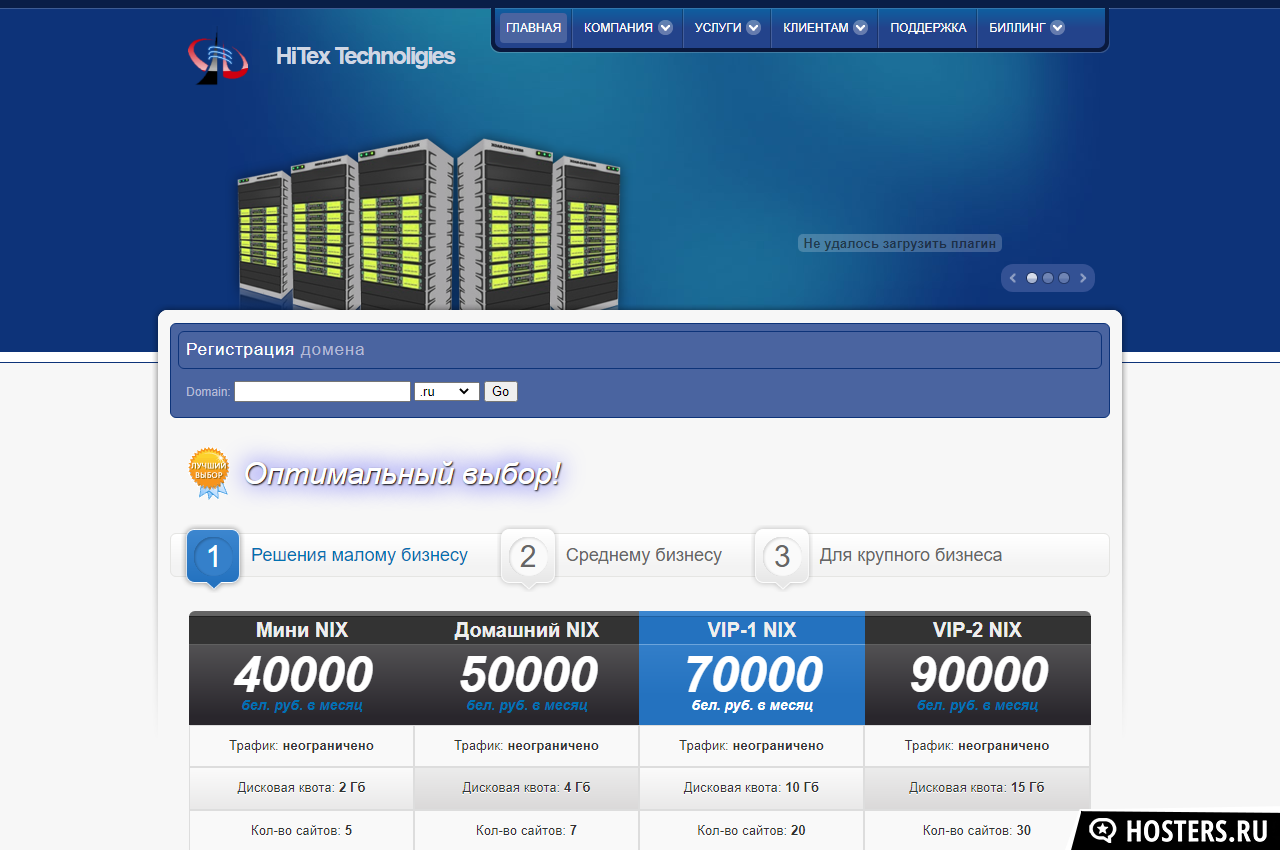This screenshot has width=1280, height=850.
Task: Expand the Услуги menu dropdown arrow
Action: coord(753,28)
